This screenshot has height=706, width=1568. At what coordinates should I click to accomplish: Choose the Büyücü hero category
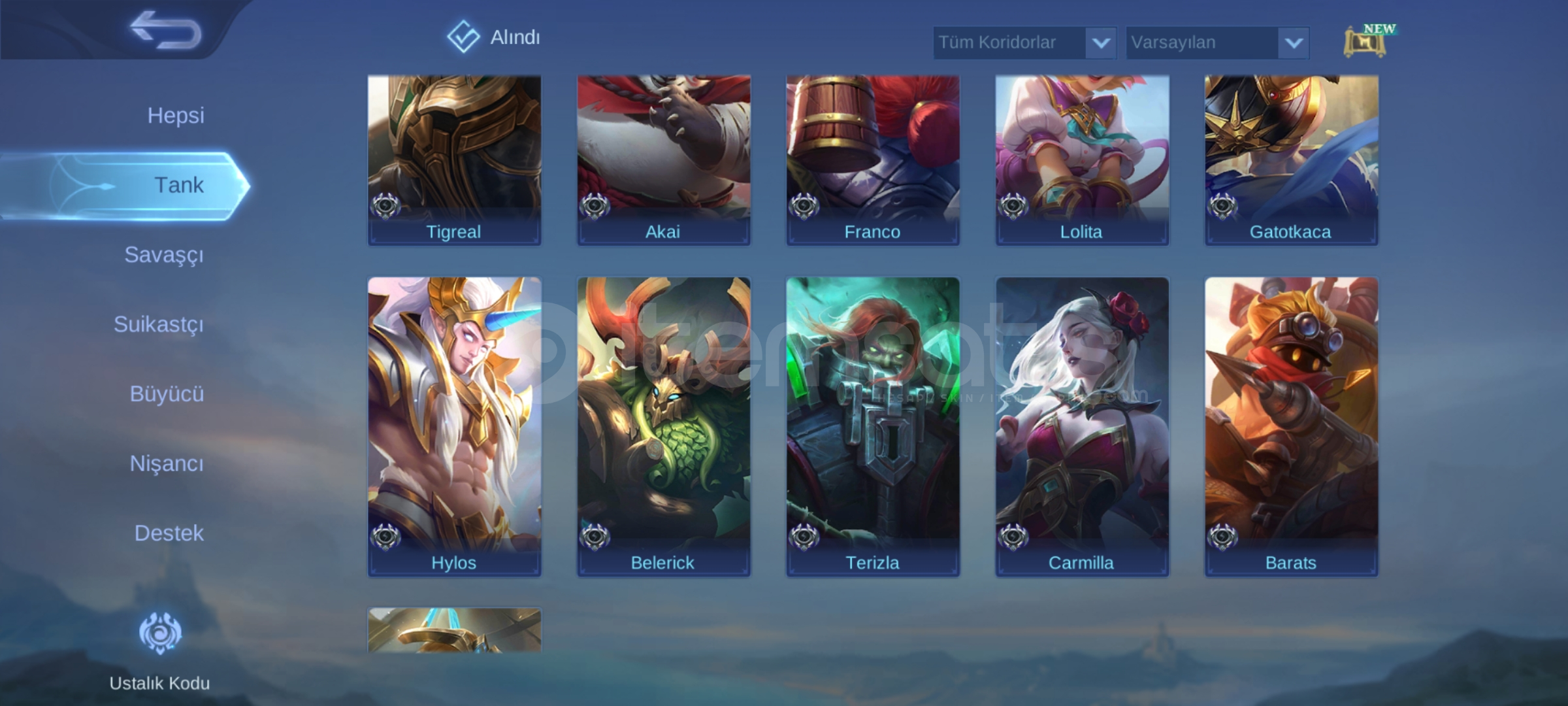(167, 394)
